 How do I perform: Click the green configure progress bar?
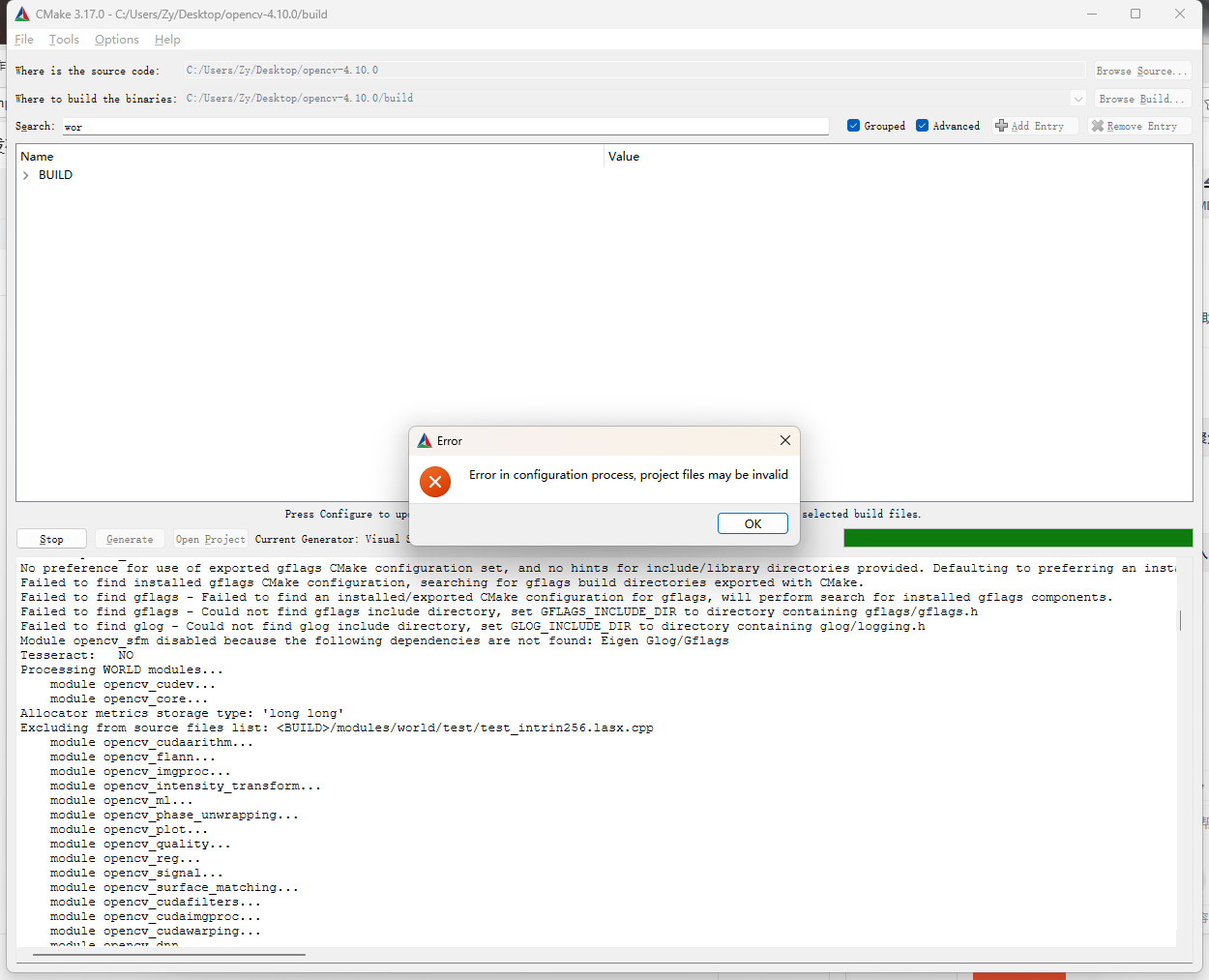pos(1017,538)
